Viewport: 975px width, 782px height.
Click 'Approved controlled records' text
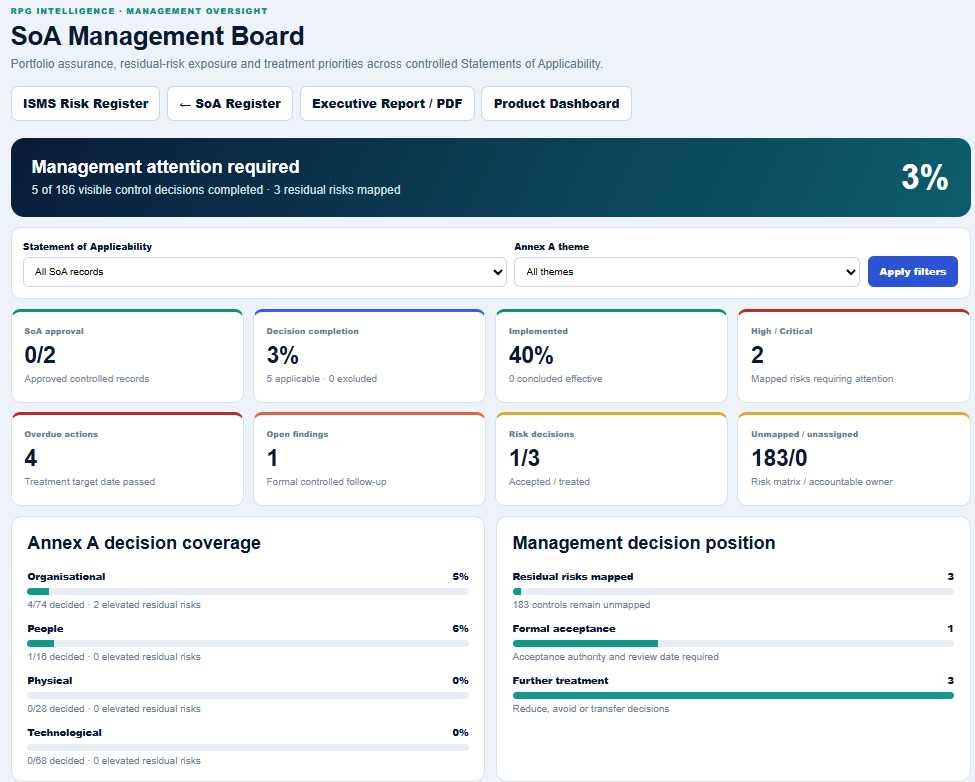(x=87, y=379)
